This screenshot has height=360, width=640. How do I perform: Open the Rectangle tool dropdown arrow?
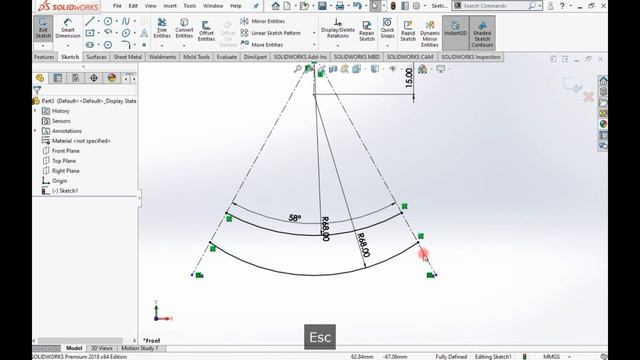point(98,33)
